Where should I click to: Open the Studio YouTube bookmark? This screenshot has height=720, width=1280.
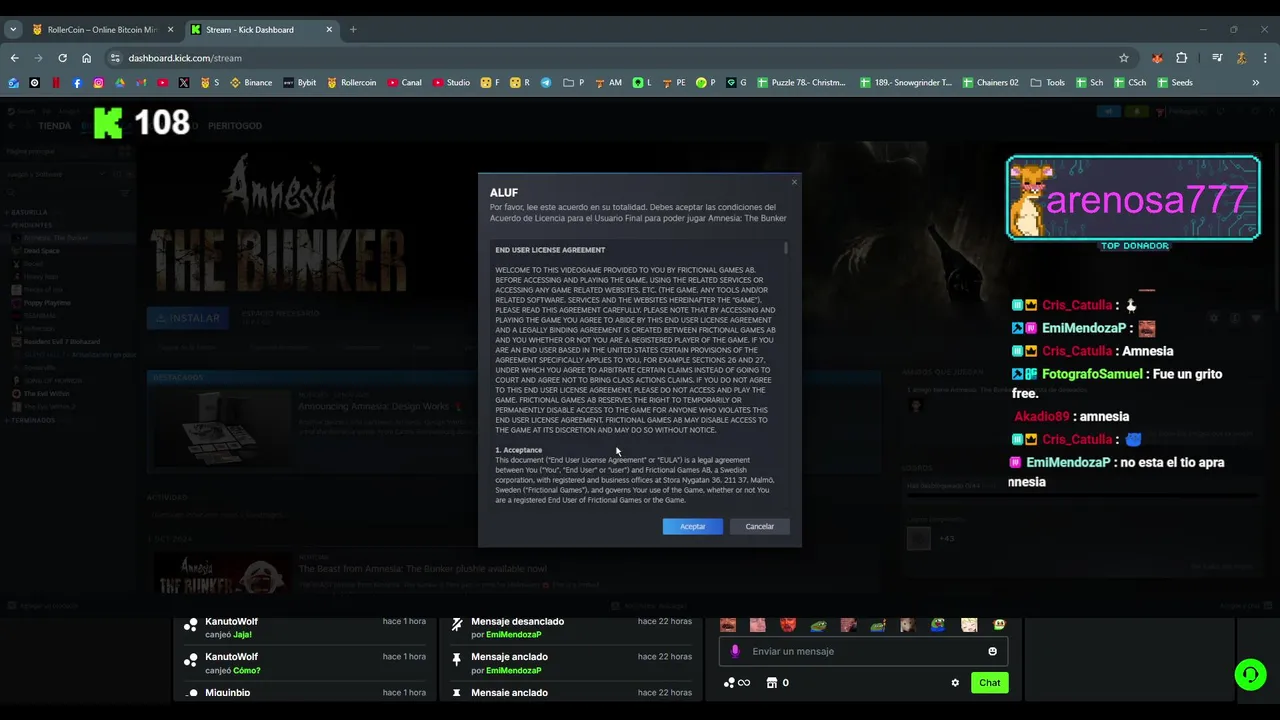451,83
